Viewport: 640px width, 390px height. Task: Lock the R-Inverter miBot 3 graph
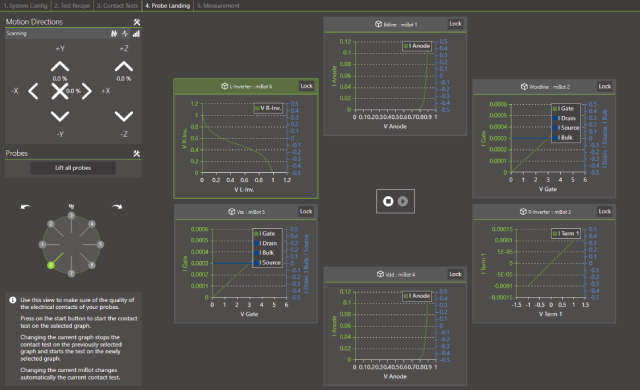(604, 211)
